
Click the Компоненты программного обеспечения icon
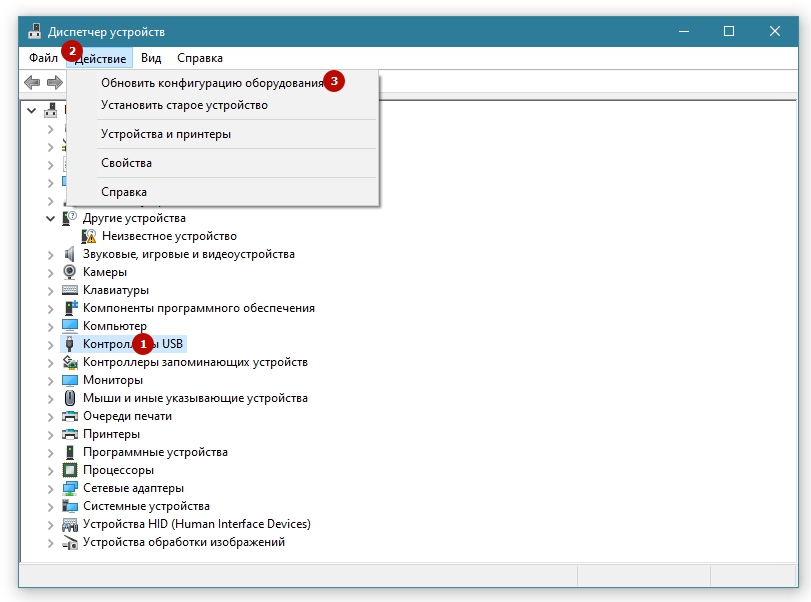tap(70, 308)
